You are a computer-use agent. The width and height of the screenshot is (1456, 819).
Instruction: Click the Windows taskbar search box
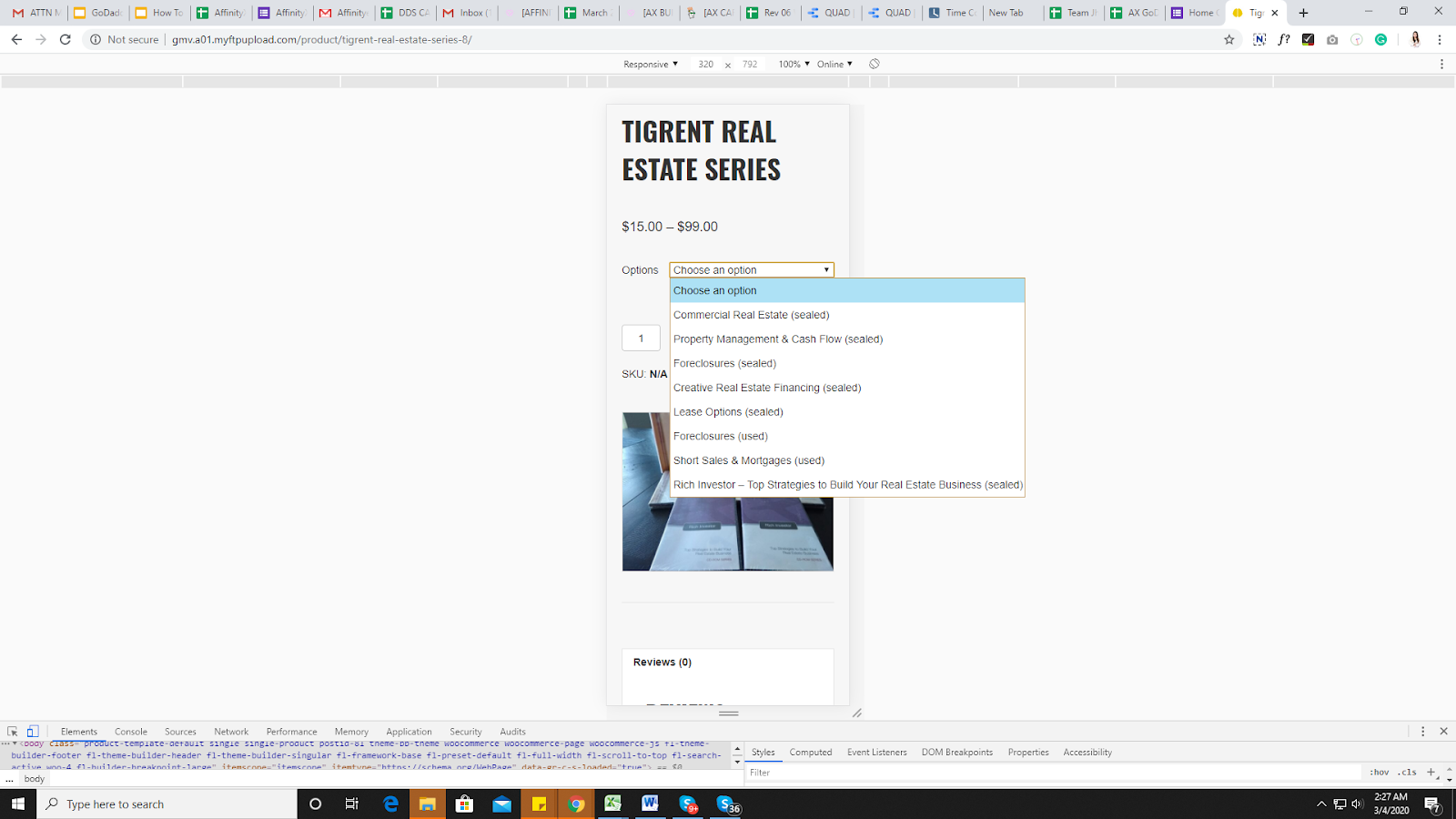[167, 804]
